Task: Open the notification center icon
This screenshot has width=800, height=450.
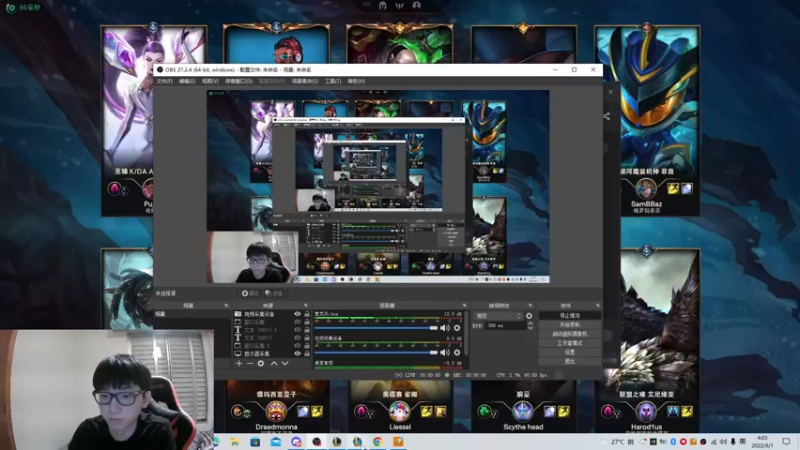Action: 786,442
